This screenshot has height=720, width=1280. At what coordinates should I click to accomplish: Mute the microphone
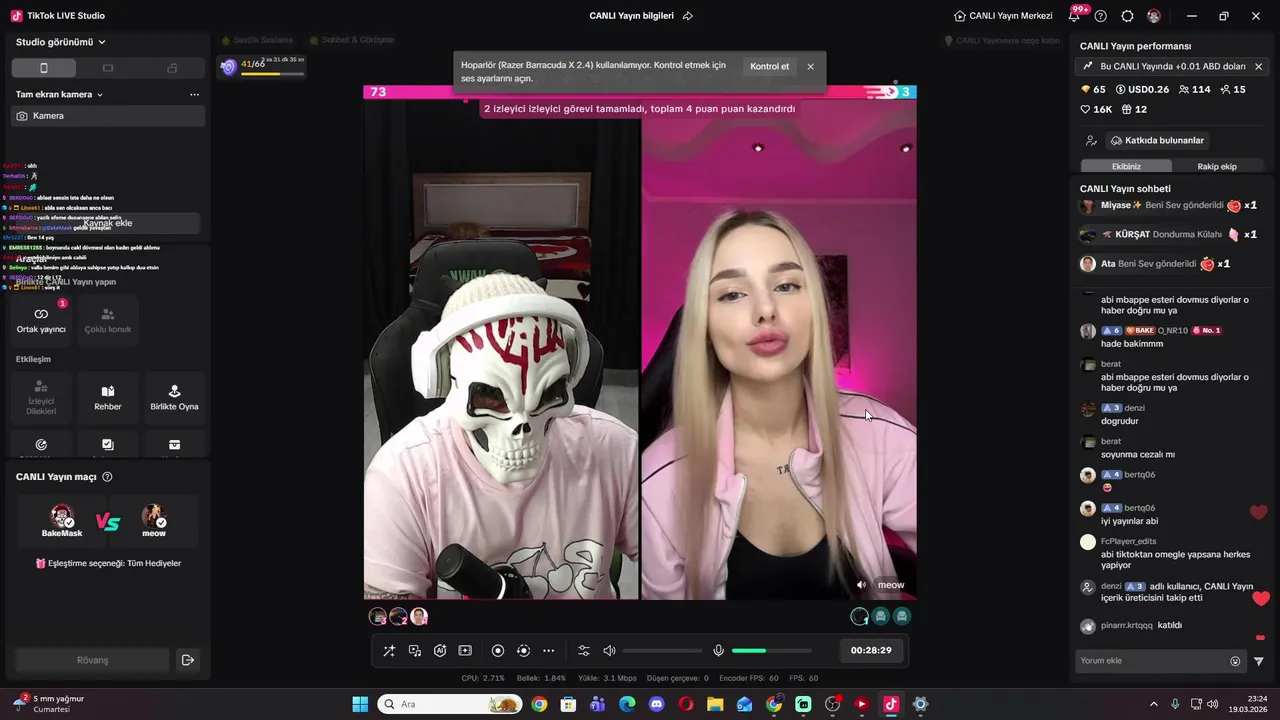718,651
